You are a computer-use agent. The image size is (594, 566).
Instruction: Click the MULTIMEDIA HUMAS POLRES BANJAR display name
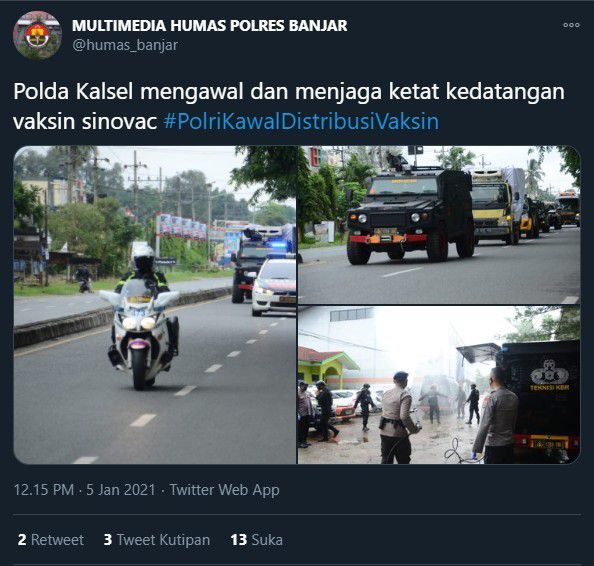coord(209,26)
